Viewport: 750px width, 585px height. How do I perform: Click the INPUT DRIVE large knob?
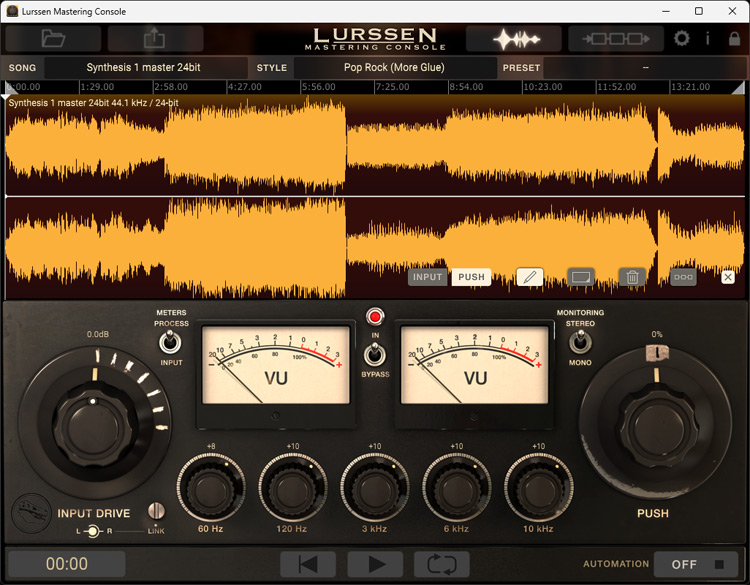[x=93, y=425]
